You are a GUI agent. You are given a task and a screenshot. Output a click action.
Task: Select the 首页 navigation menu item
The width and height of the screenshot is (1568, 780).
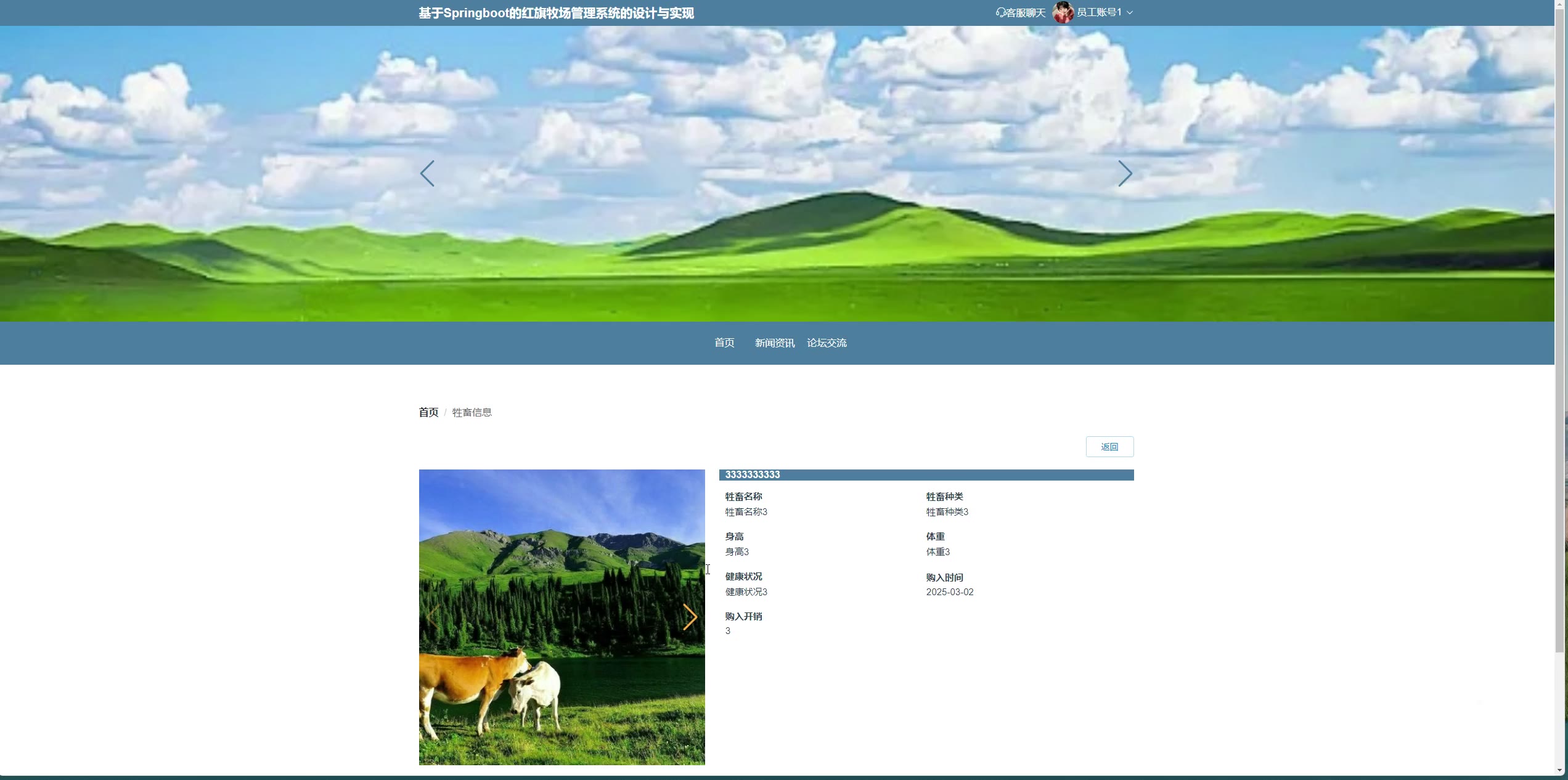(x=724, y=343)
